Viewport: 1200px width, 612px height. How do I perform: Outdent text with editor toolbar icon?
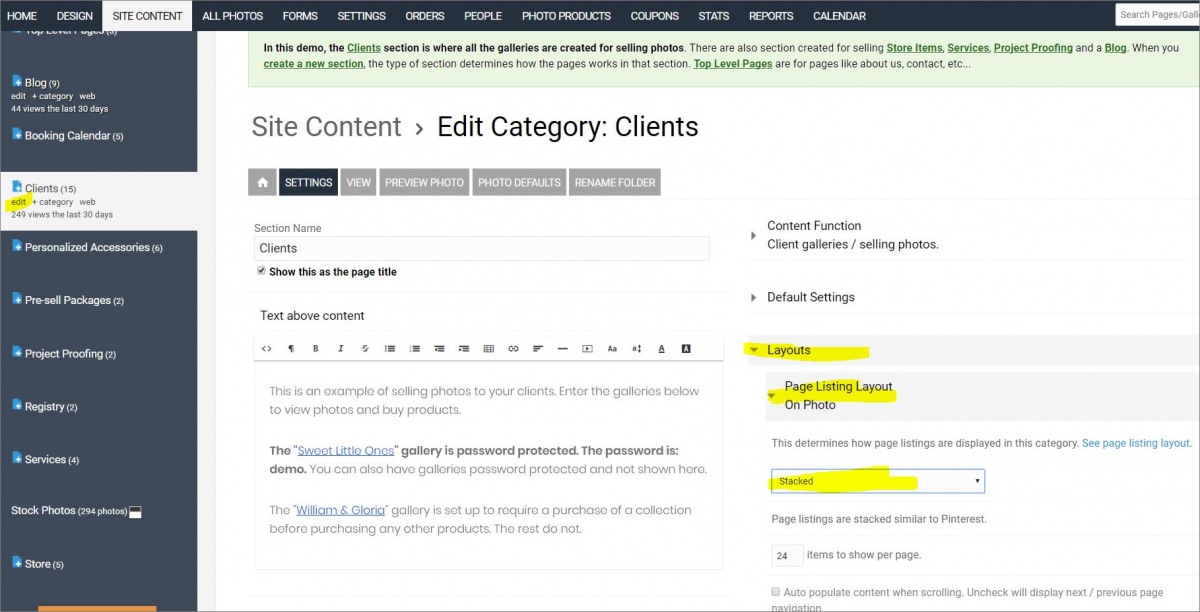(x=439, y=349)
